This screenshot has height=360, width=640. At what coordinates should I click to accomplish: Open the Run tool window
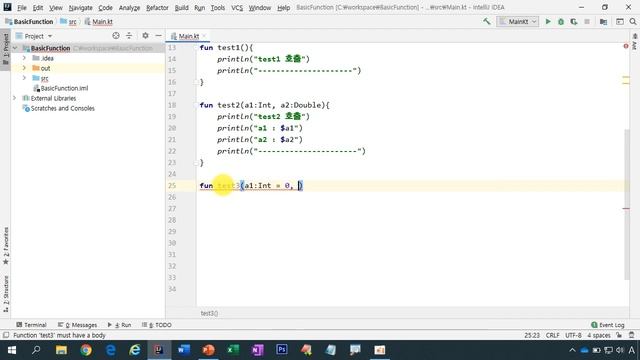pyautogui.click(x=120, y=325)
